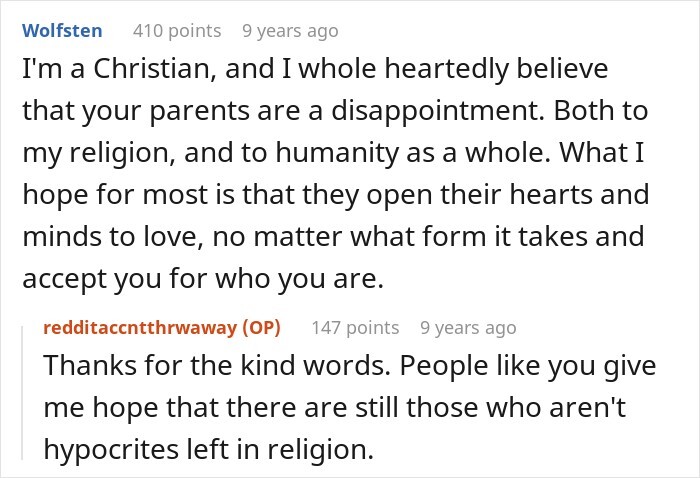This screenshot has width=700, height=478.
Task: Open the redditaccntthrwaway username link
Action: (140, 328)
